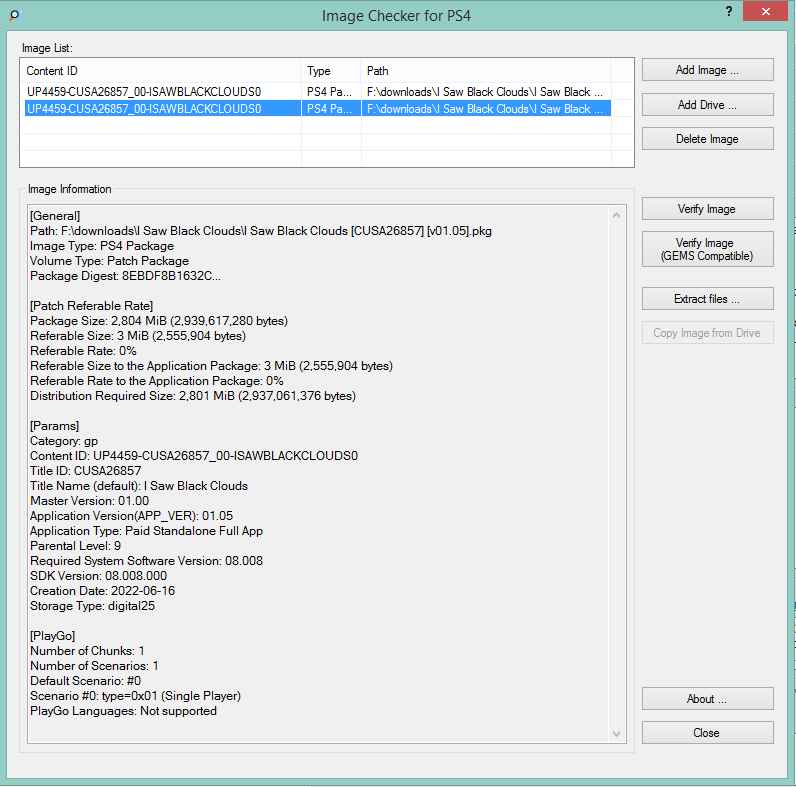Verify the selected image
This screenshot has width=796, height=787.
pyautogui.click(x=708, y=209)
